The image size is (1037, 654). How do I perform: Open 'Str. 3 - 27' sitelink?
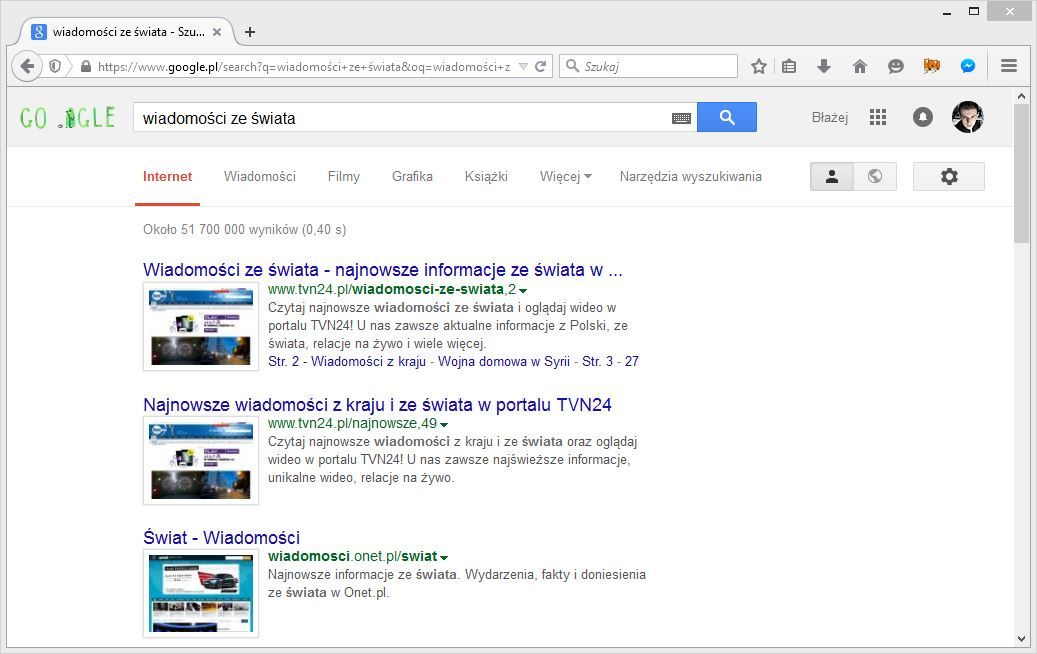tap(610, 362)
